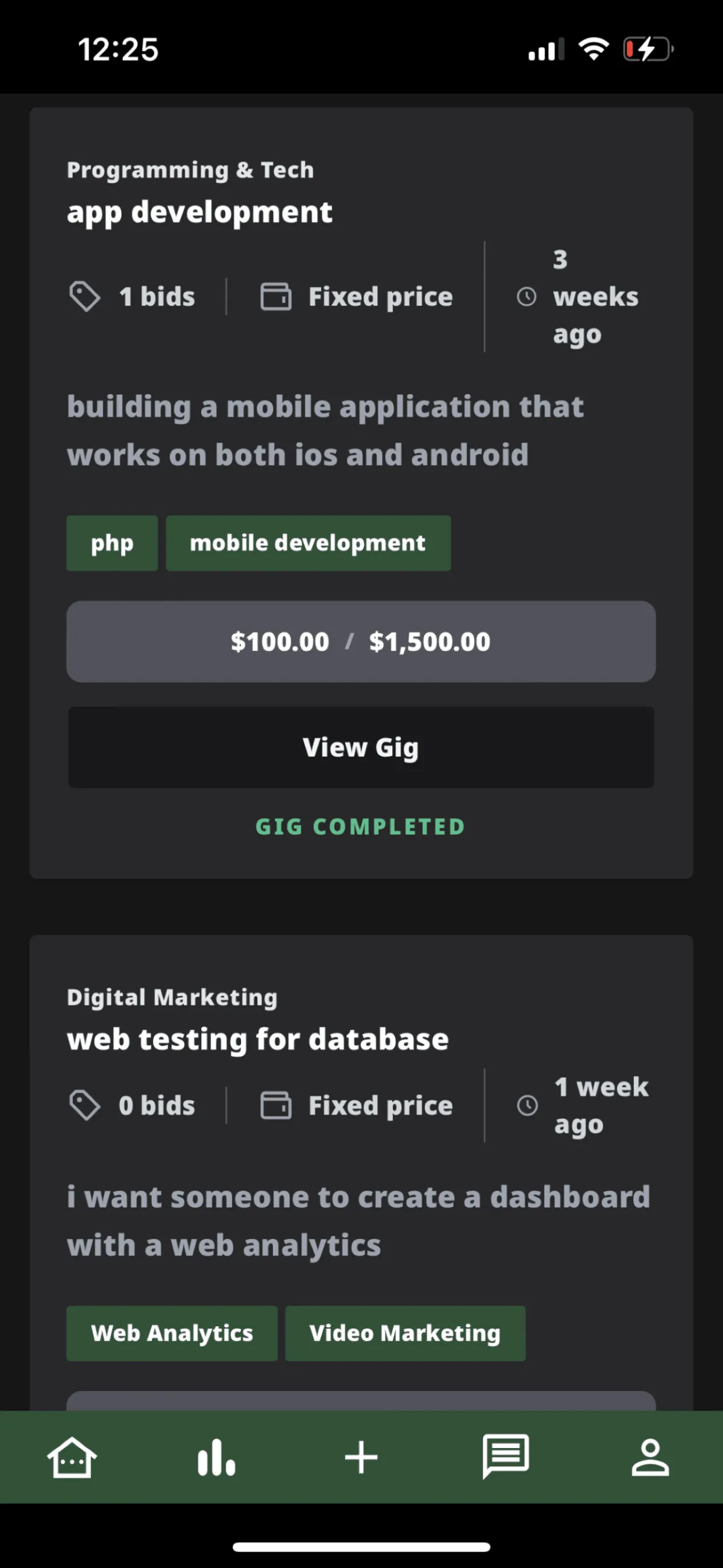Tap the wallet icon beside Fixed price, first gig
The width and height of the screenshot is (723, 1568).
(276, 297)
